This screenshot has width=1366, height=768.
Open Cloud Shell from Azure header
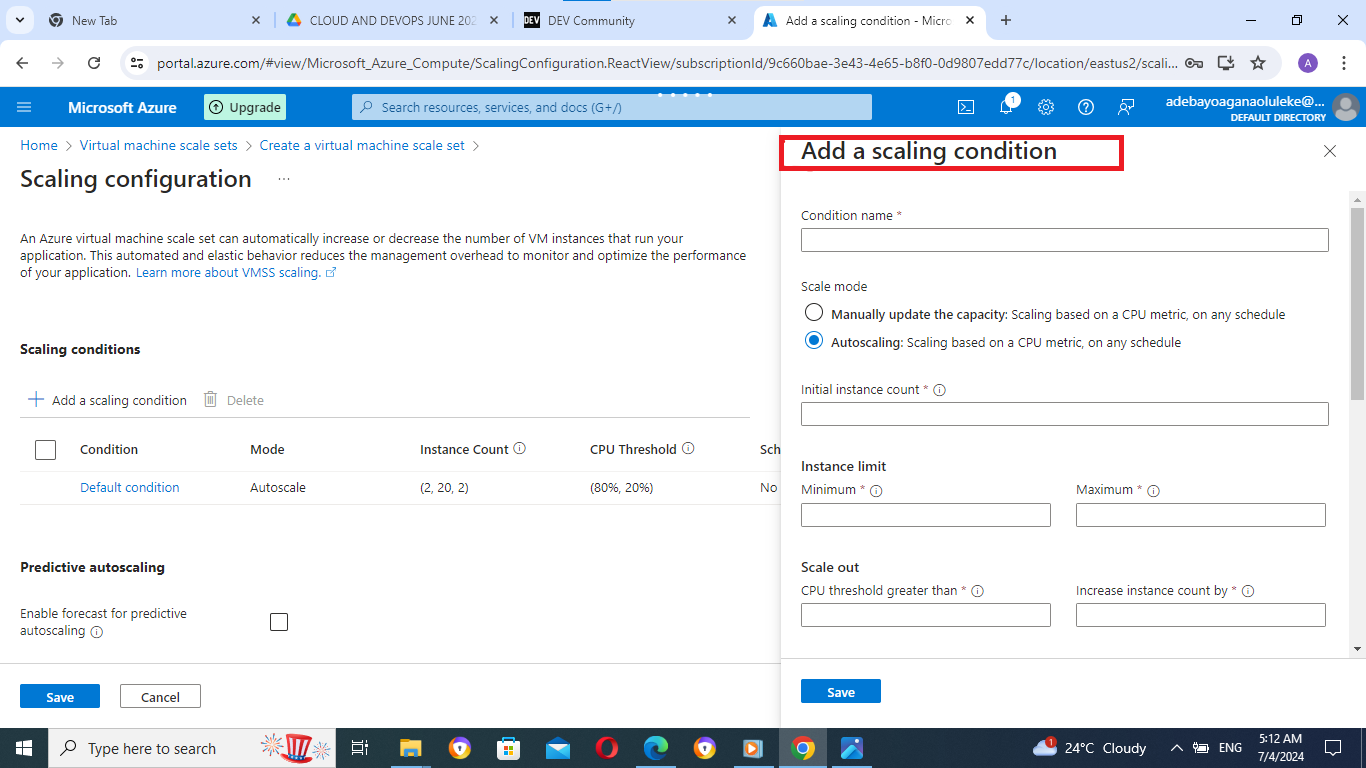pyautogui.click(x=966, y=107)
